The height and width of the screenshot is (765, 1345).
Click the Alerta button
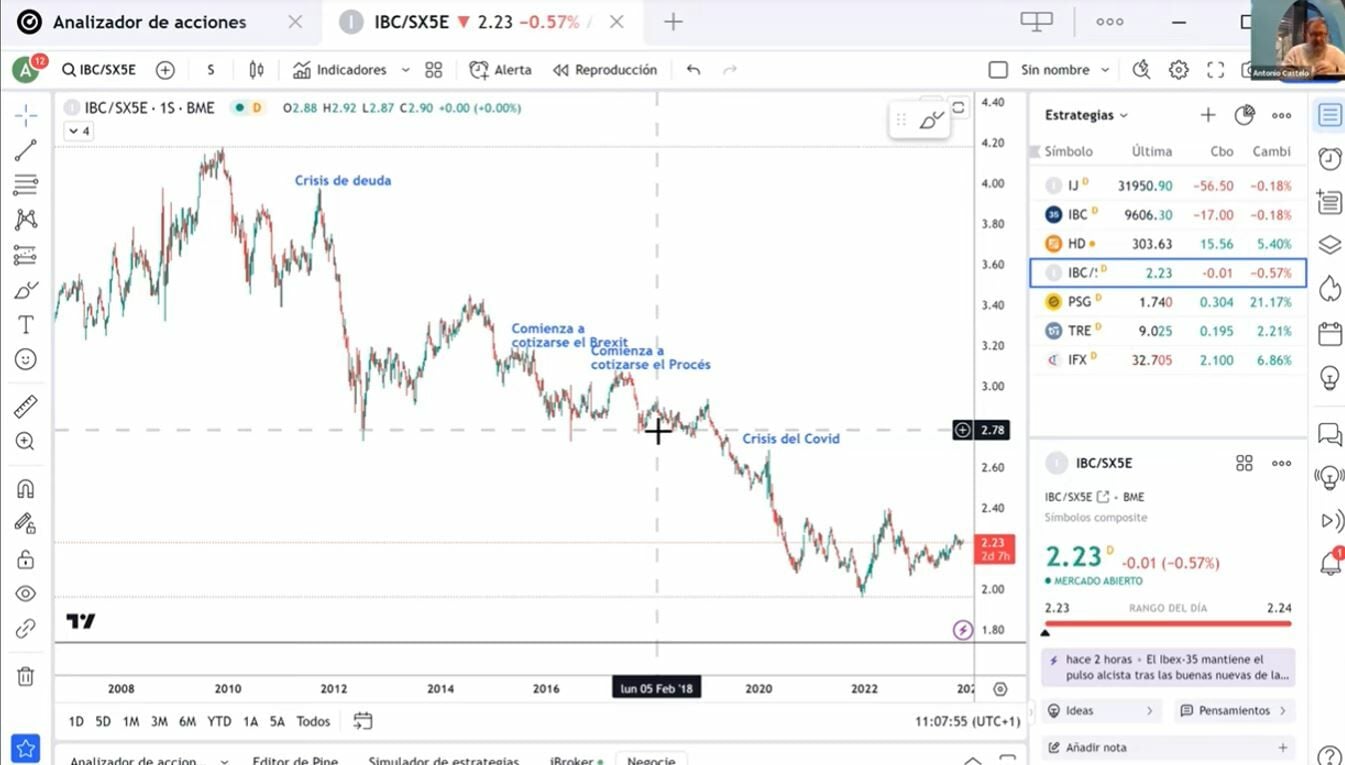click(500, 70)
